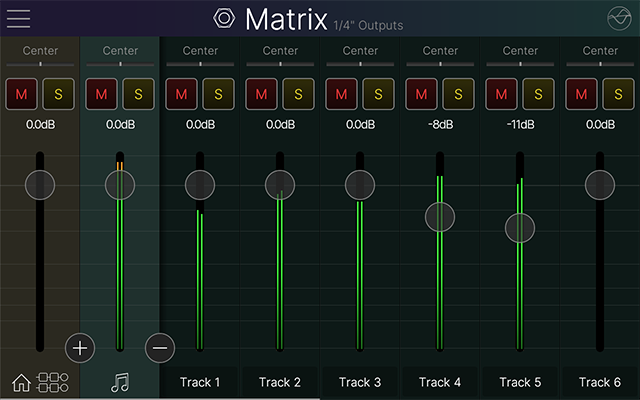
Task: Click the home master channel fader knob
Action: [x=40, y=185]
